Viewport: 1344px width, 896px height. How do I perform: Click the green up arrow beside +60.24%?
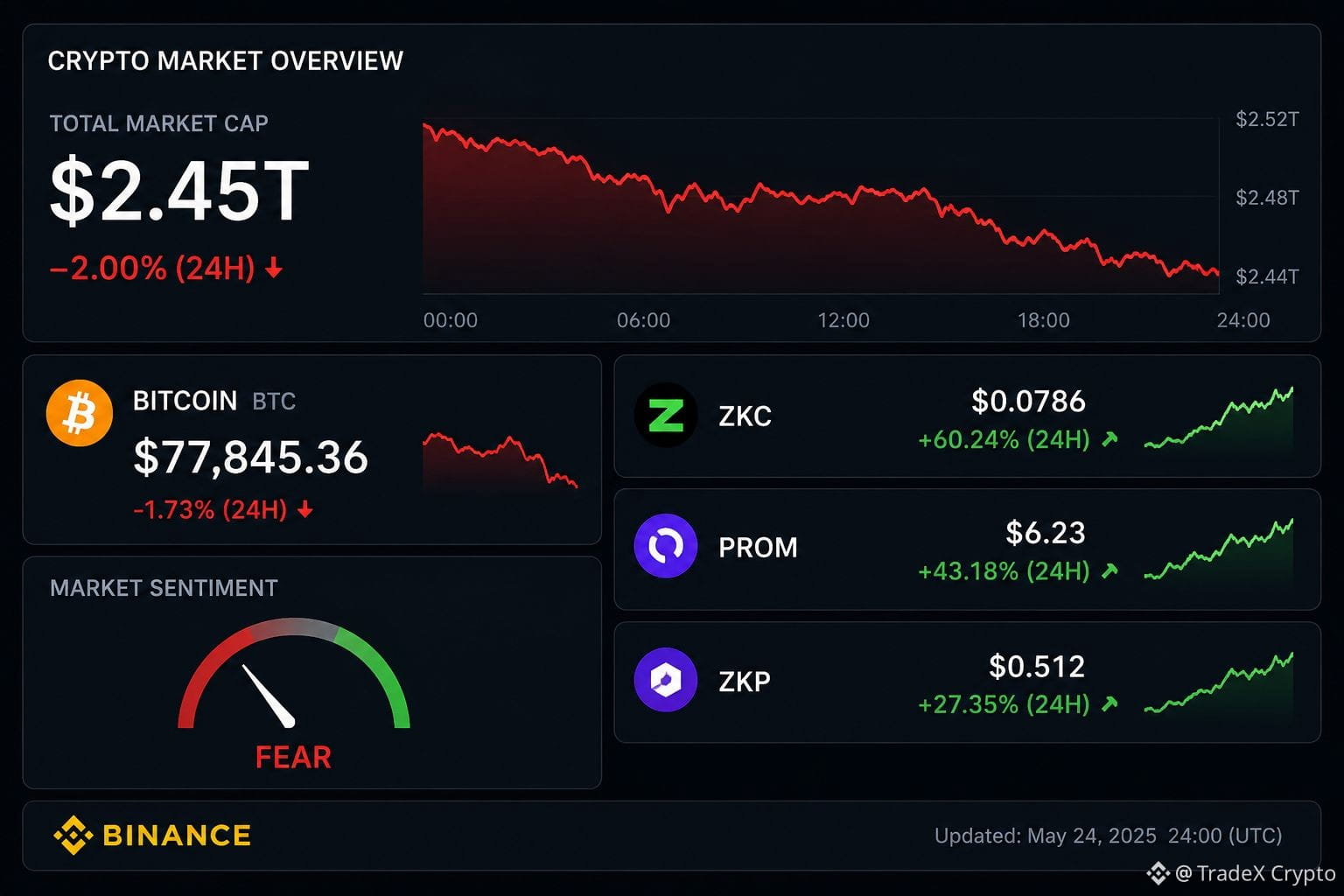point(1109,439)
